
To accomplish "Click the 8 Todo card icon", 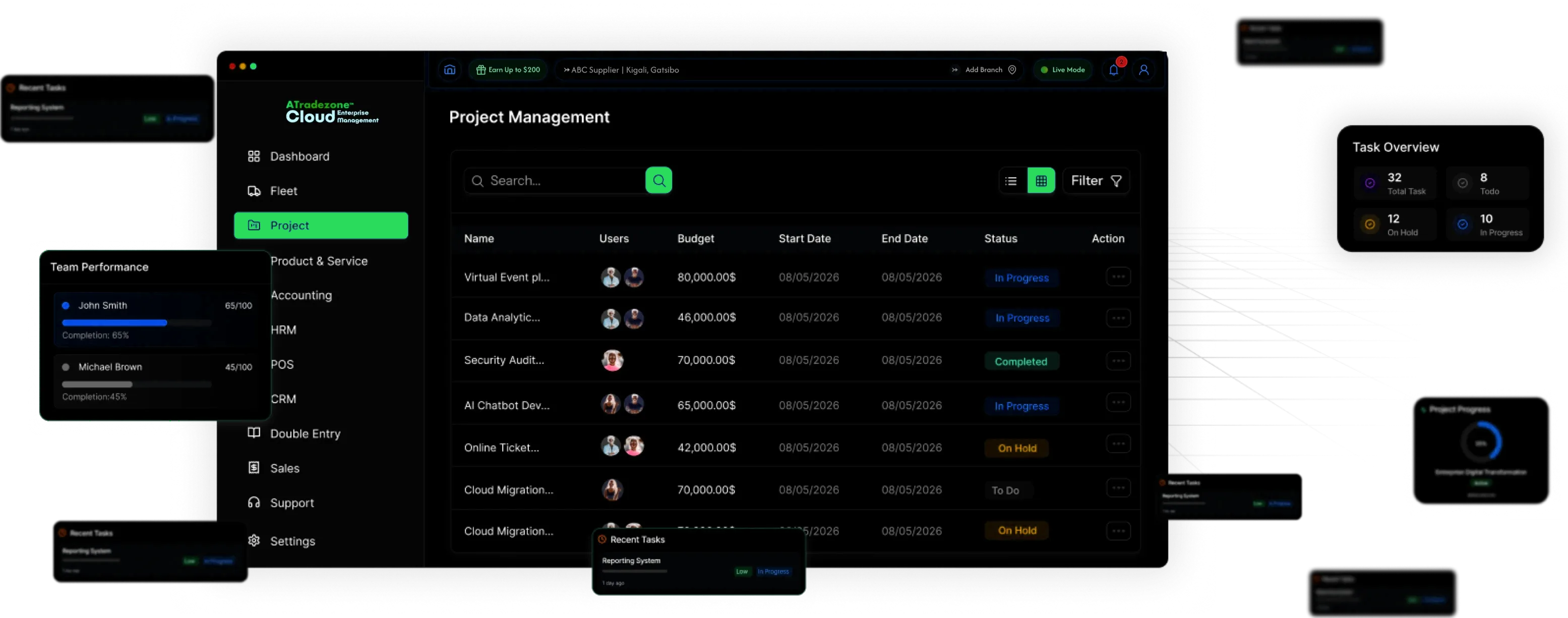I will [1462, 183].
